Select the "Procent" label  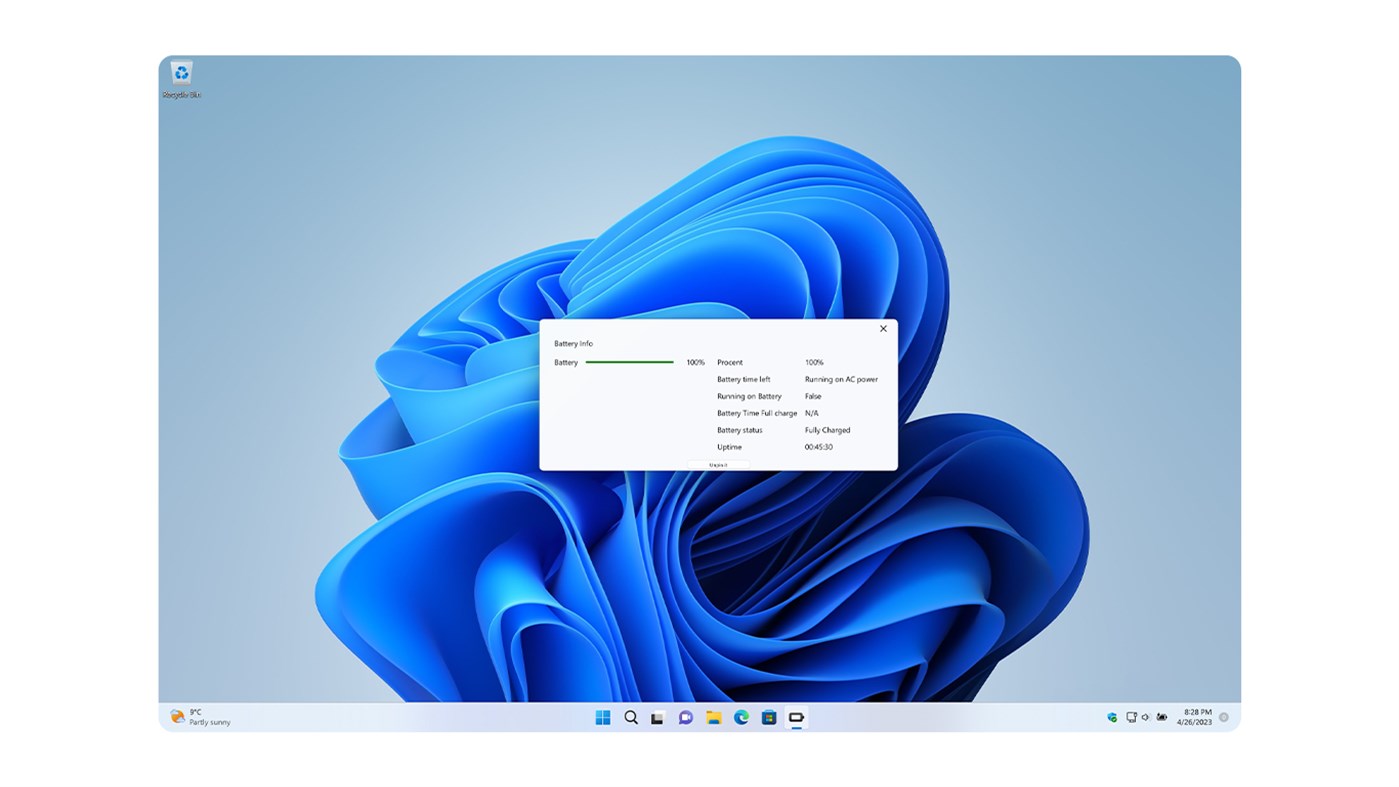click(730, 362)
